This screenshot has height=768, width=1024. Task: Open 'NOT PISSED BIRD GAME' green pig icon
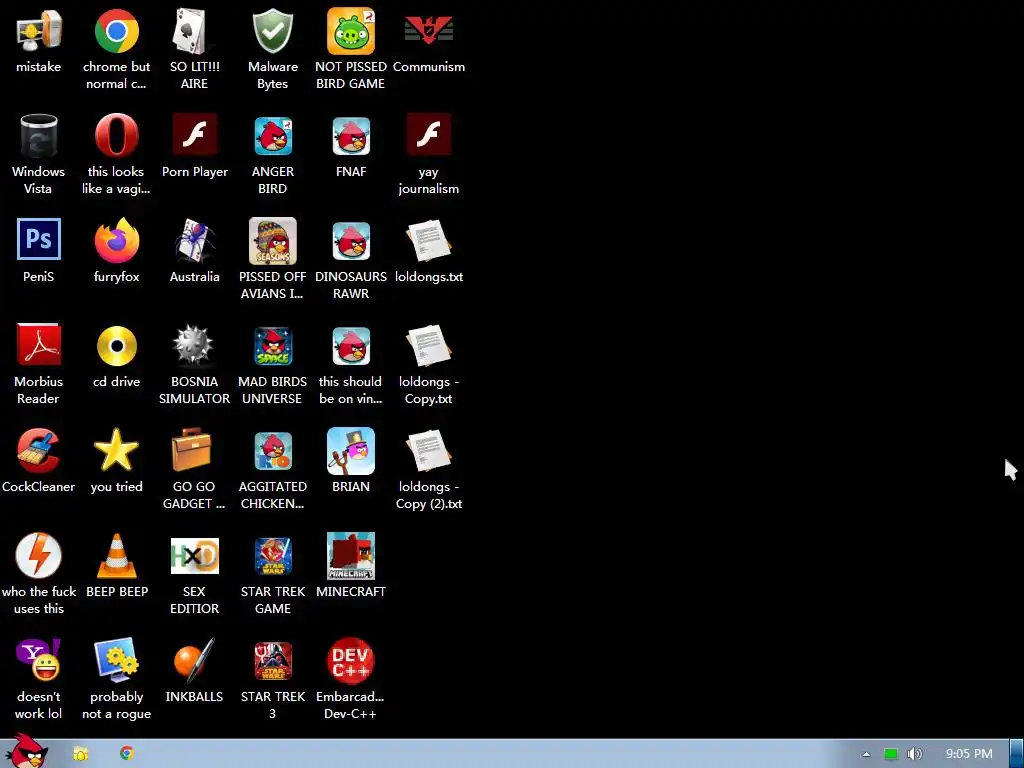(351, 31)
